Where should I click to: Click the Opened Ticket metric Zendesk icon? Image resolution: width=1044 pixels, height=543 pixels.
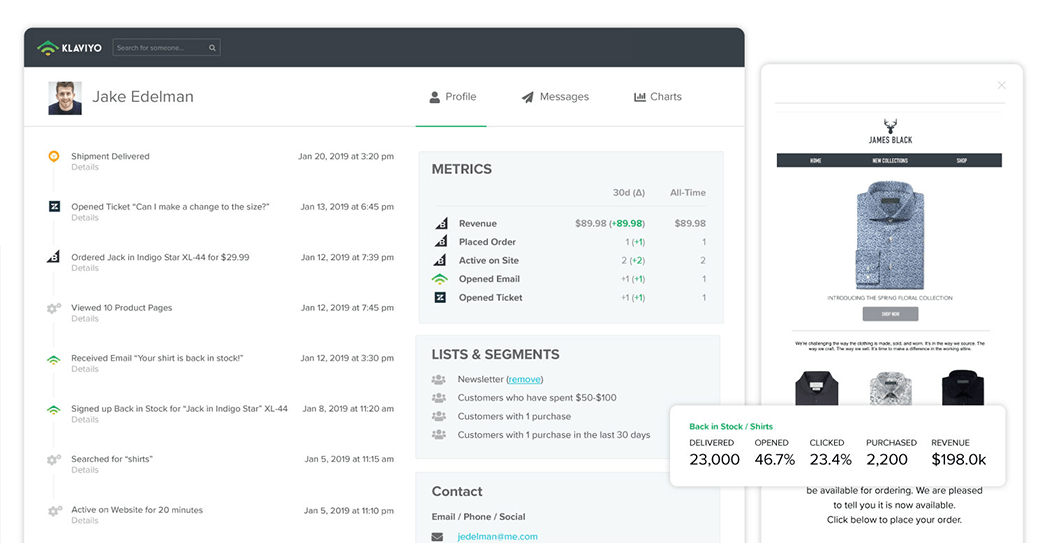440,297
